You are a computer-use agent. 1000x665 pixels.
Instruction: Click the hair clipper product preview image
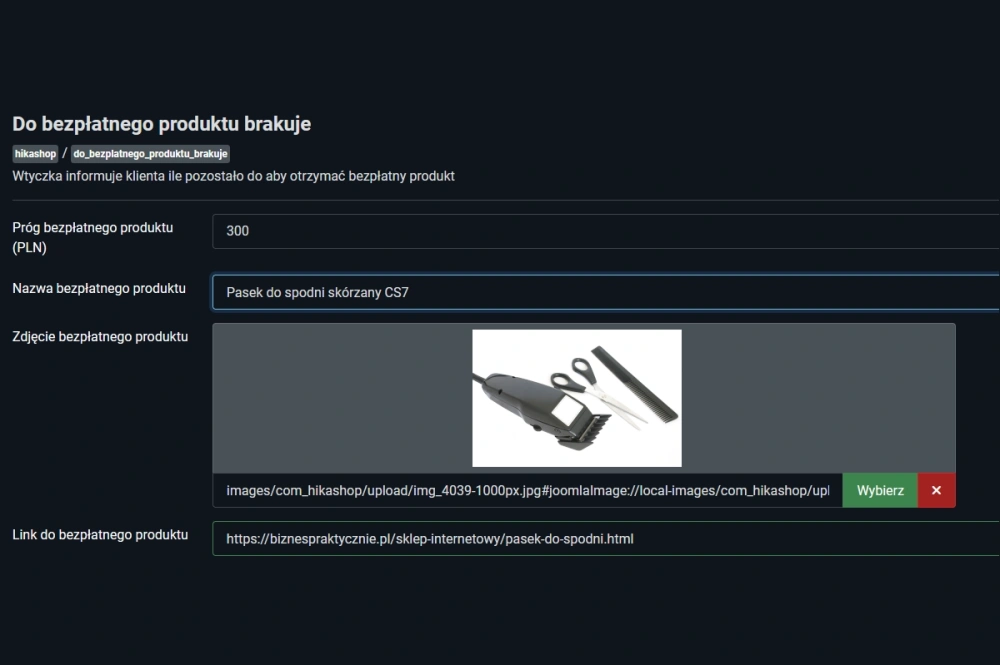coord(577,398)
